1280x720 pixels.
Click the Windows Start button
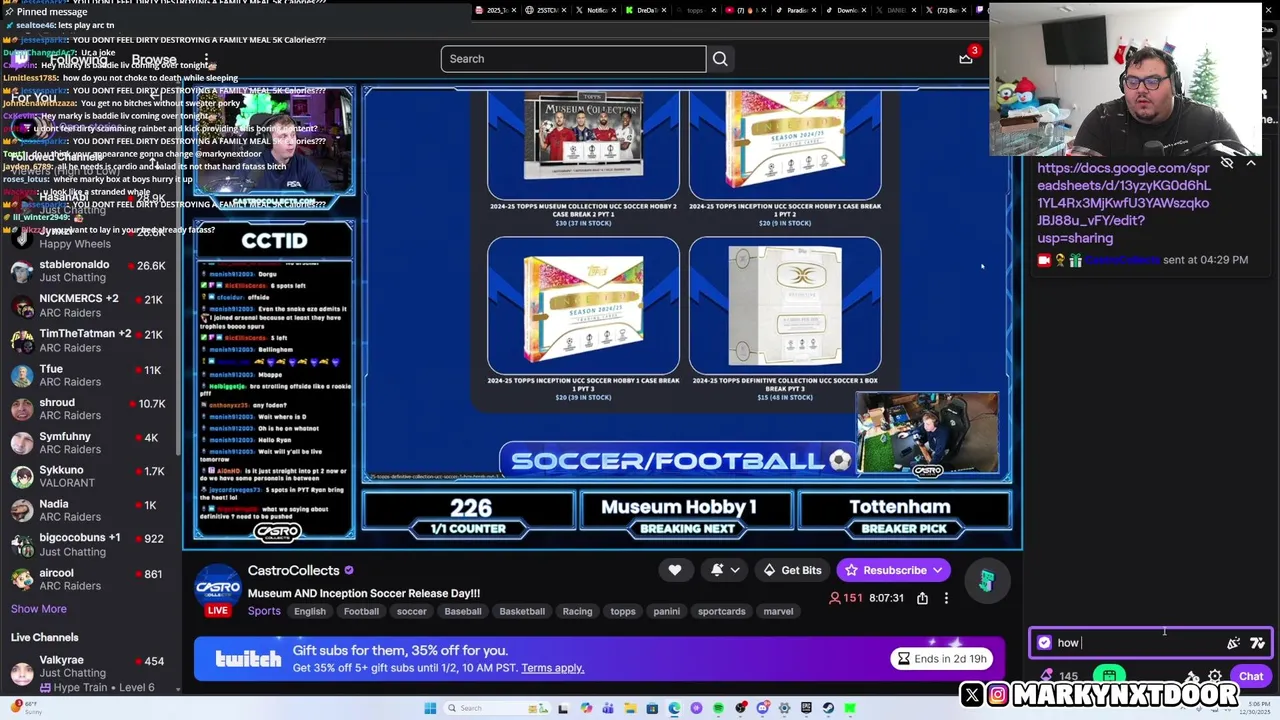coord(430,708)
